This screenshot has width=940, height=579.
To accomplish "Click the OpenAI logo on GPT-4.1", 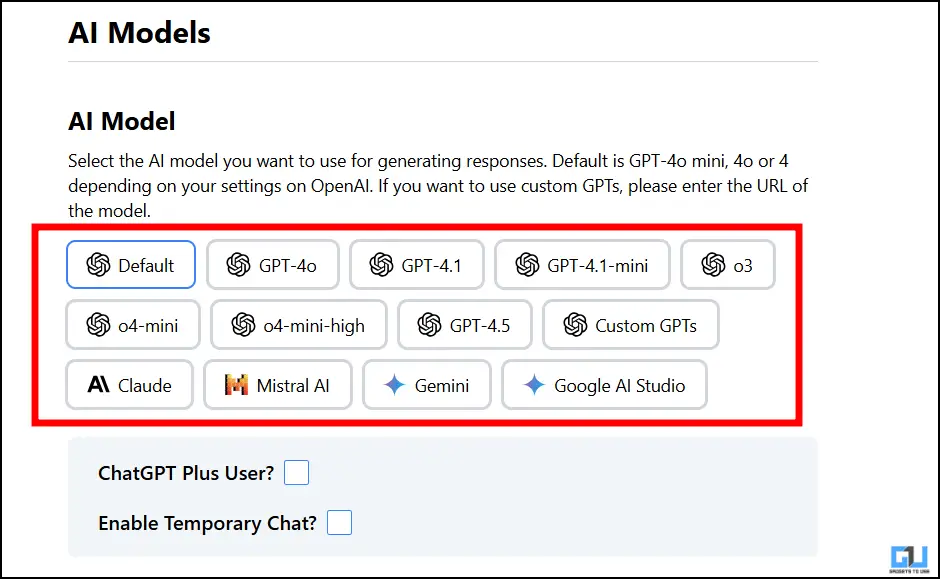I will click(381, 264).
